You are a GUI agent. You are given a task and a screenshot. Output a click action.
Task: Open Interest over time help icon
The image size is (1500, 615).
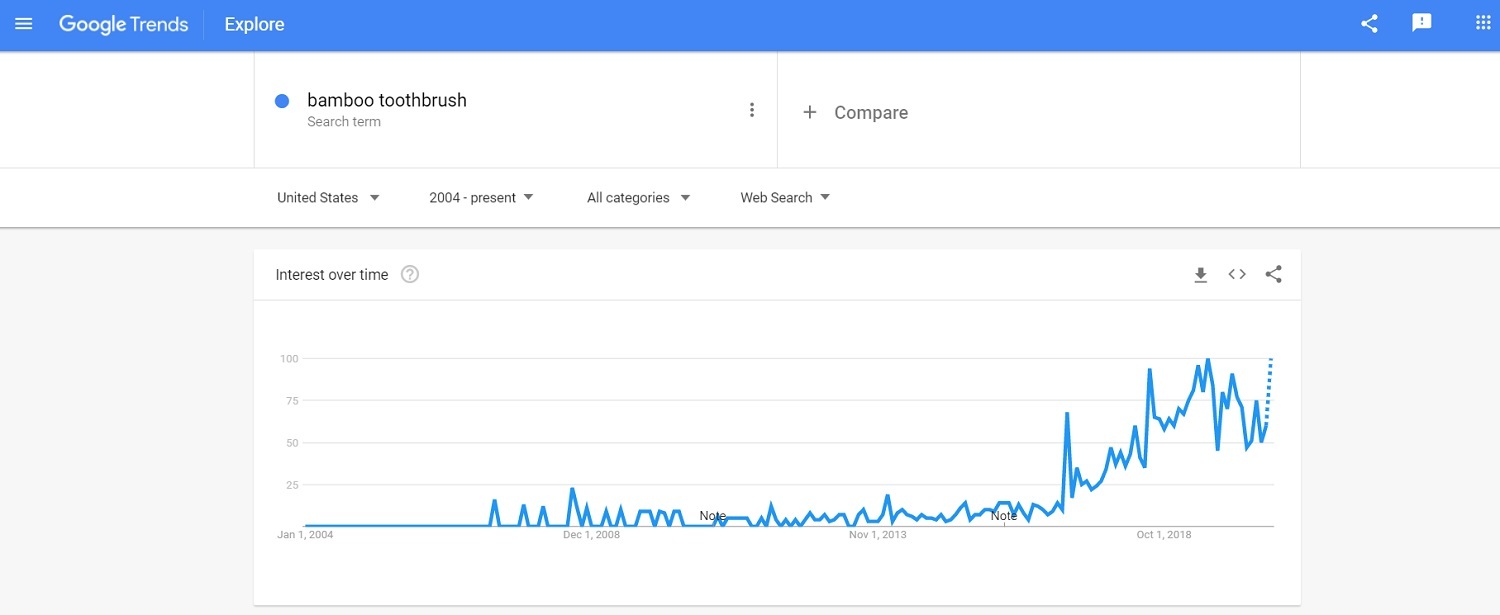point(410,274)
